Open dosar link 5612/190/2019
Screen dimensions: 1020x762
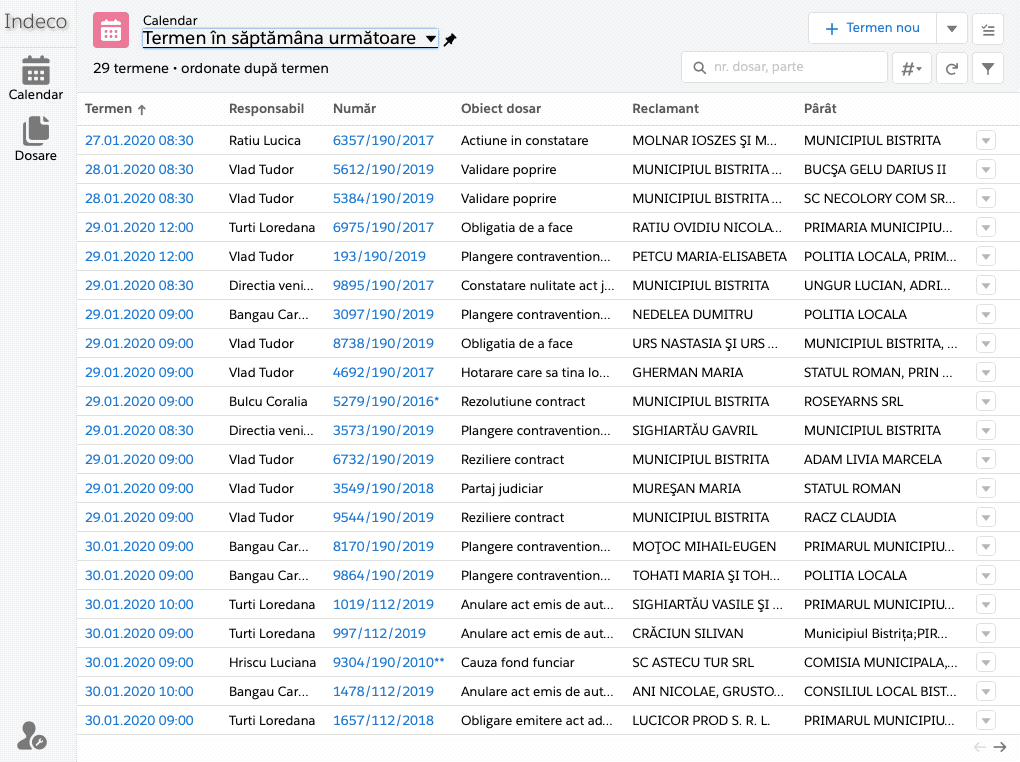coord(383,170)
